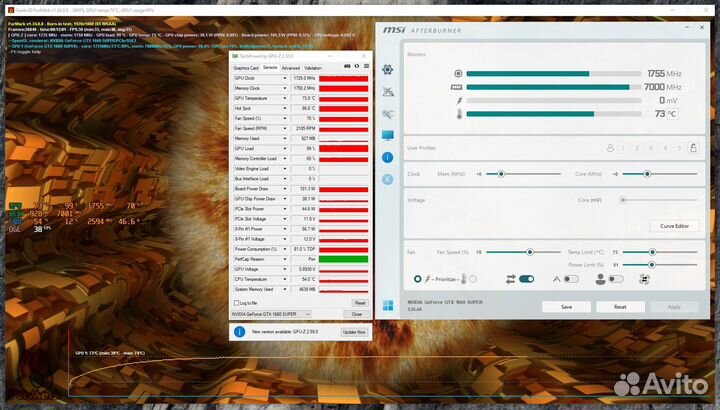Click GPU-Z screenshot camera icon
720x410 pixels.
click(x=347, y=67)
